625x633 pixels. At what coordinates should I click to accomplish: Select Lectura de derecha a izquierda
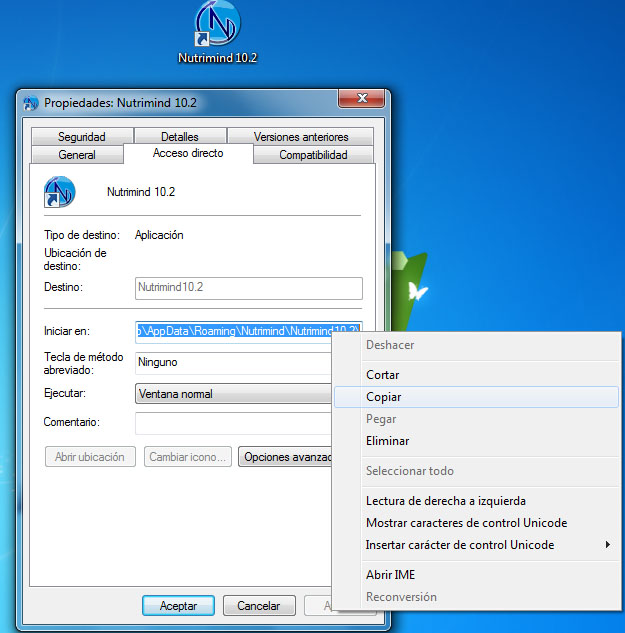[x=476, y=501]
